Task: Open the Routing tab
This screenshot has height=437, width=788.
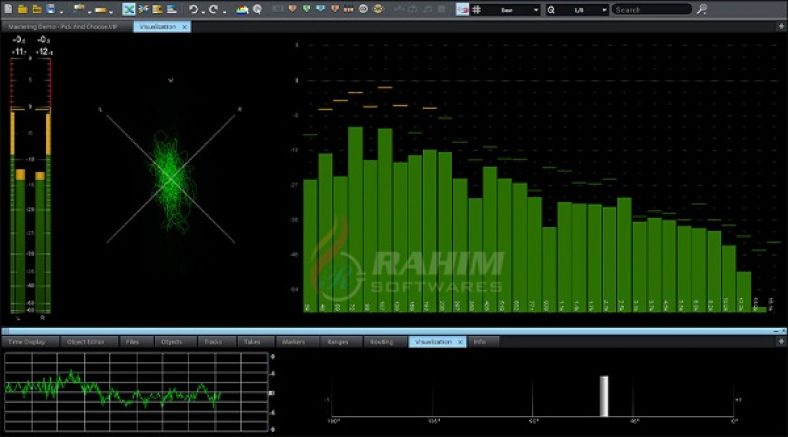Action: pyautogui.click(x=381, y=342)
